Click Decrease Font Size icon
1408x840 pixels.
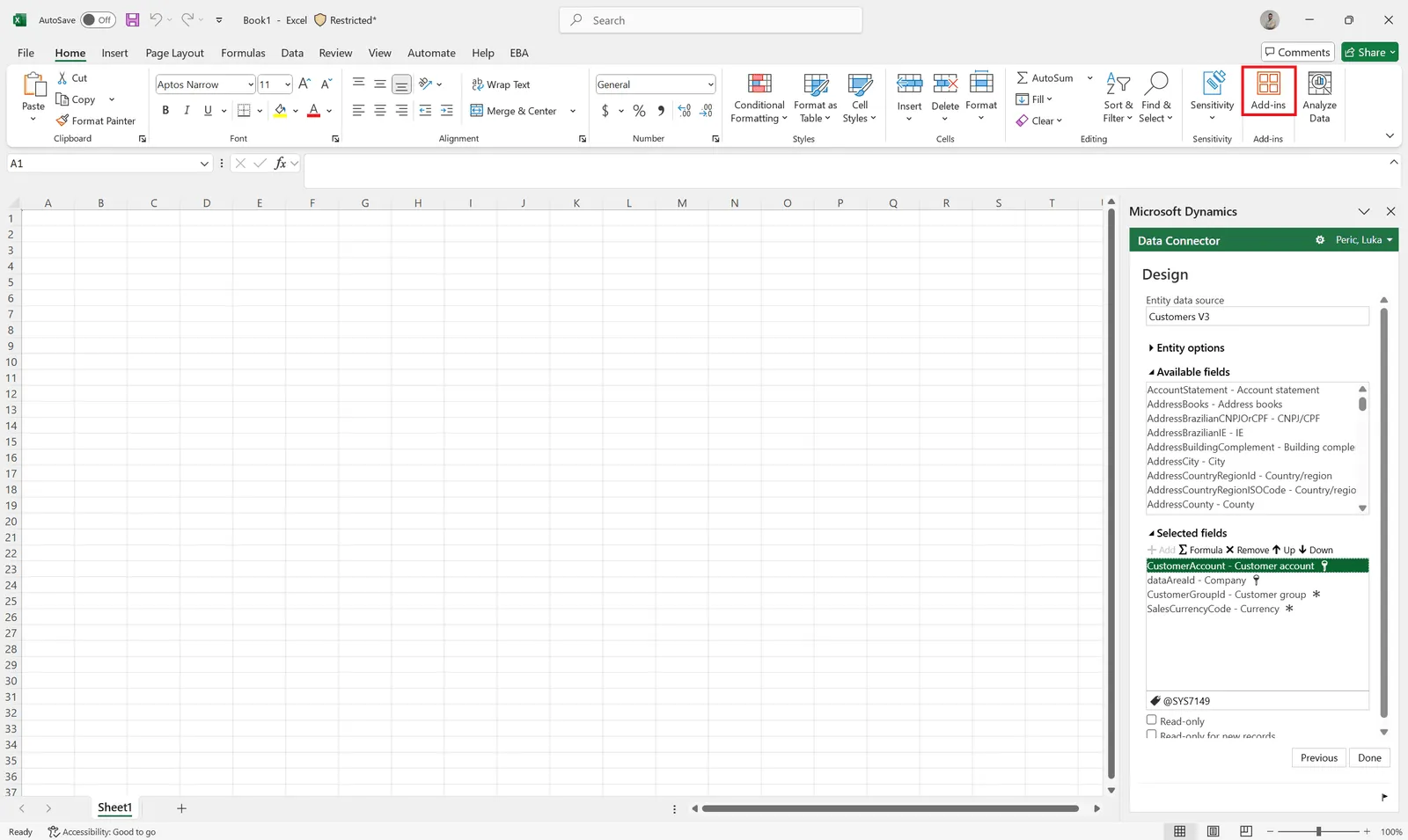(x=326, y=84)
